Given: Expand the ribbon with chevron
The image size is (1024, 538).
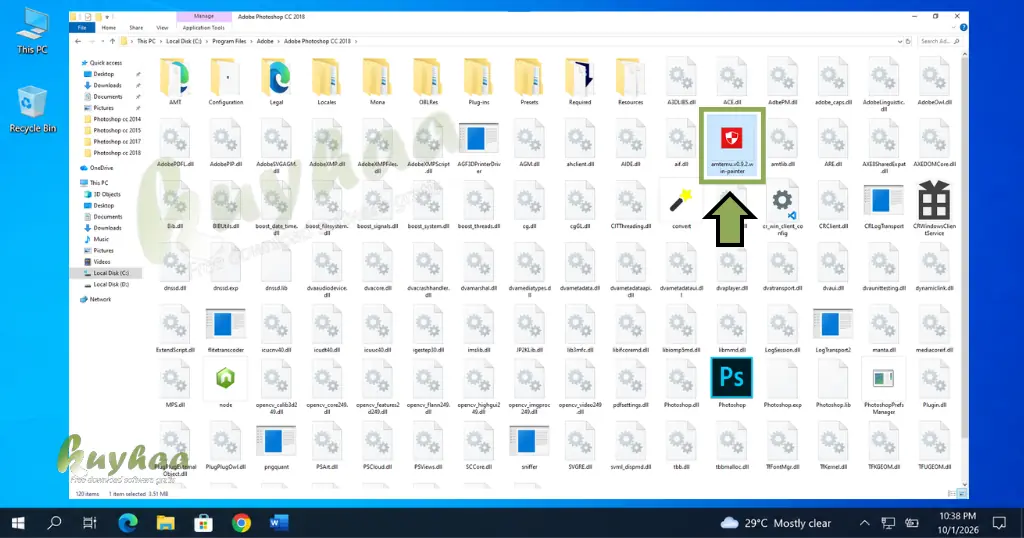Looking at the screenshot, I should click(x=955, y=27).
